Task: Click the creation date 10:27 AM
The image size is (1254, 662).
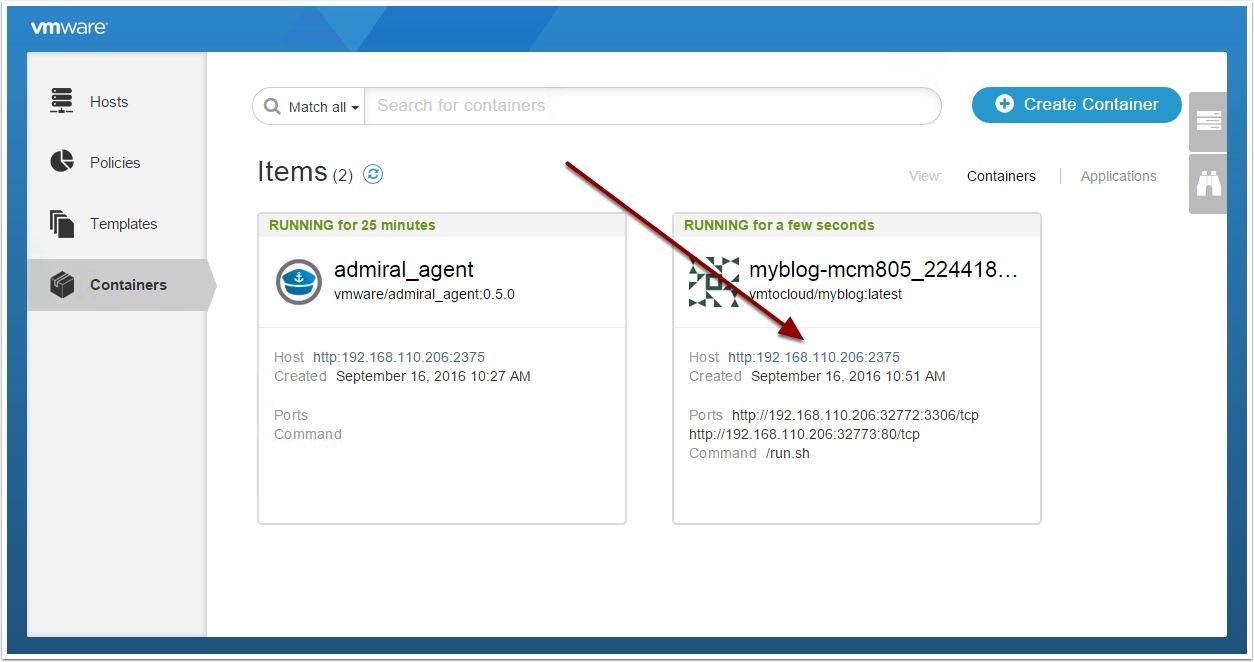Action: coord(433,376)
